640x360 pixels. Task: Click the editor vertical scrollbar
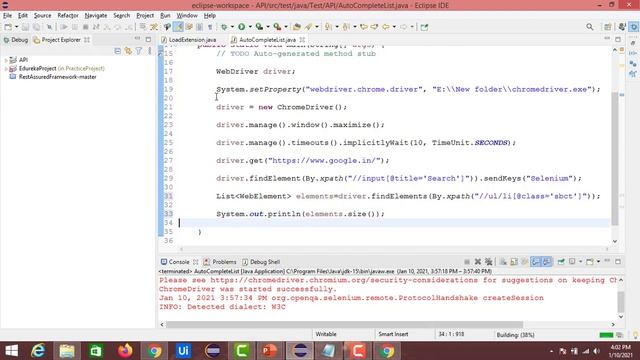pos(615,159)
